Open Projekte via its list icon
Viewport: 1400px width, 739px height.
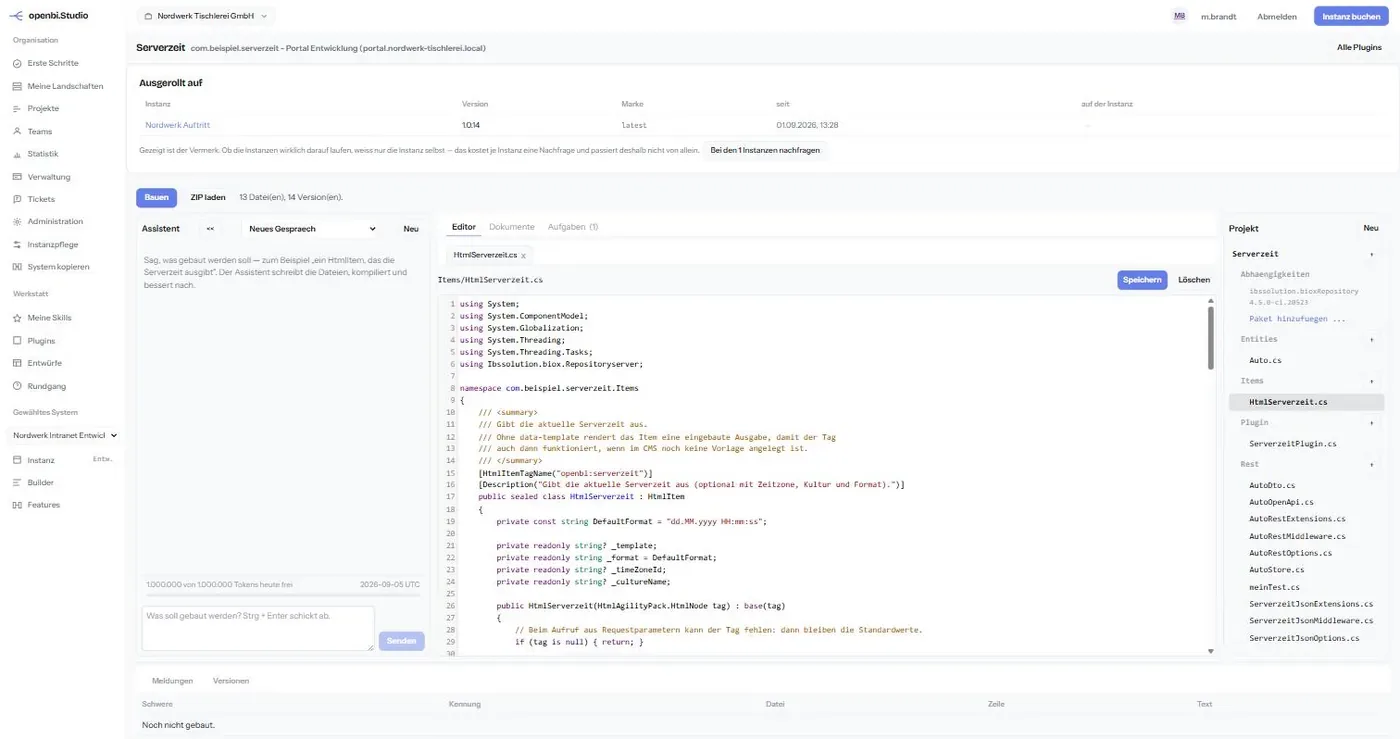pyautogui.click(x=17, y=108)
